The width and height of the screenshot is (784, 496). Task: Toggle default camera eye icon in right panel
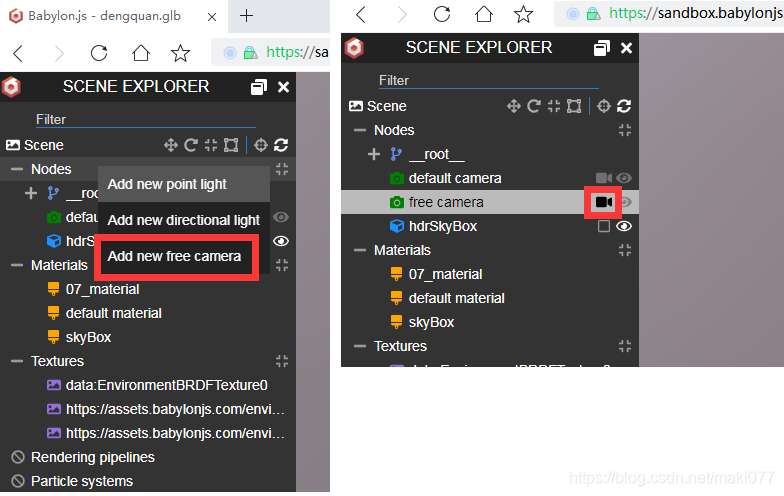(624, 178)
